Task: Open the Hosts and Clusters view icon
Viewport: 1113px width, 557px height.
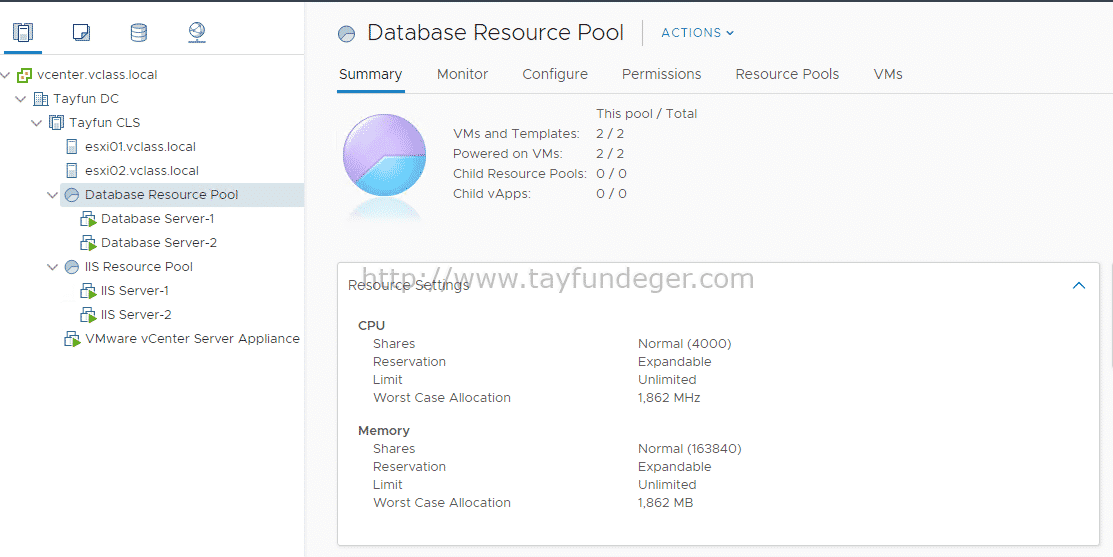Action: [23, 32]
